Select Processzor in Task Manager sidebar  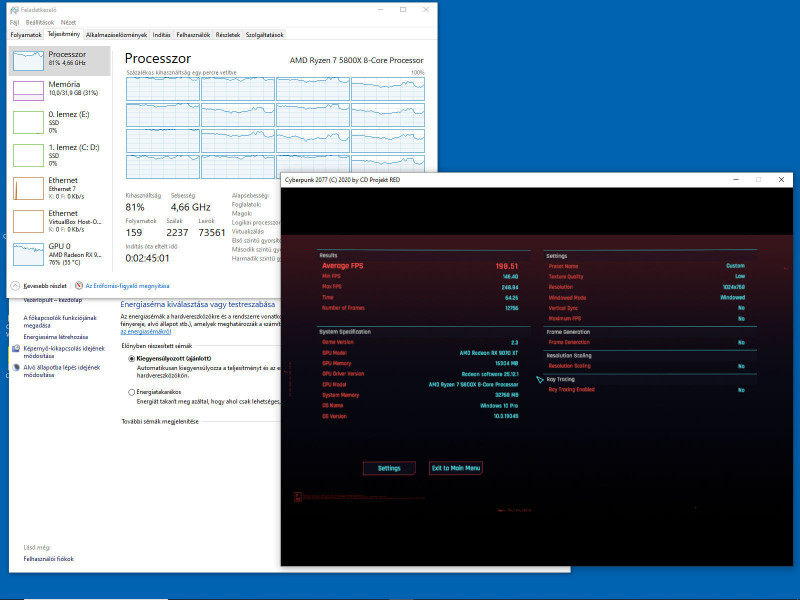coord(59,61)
